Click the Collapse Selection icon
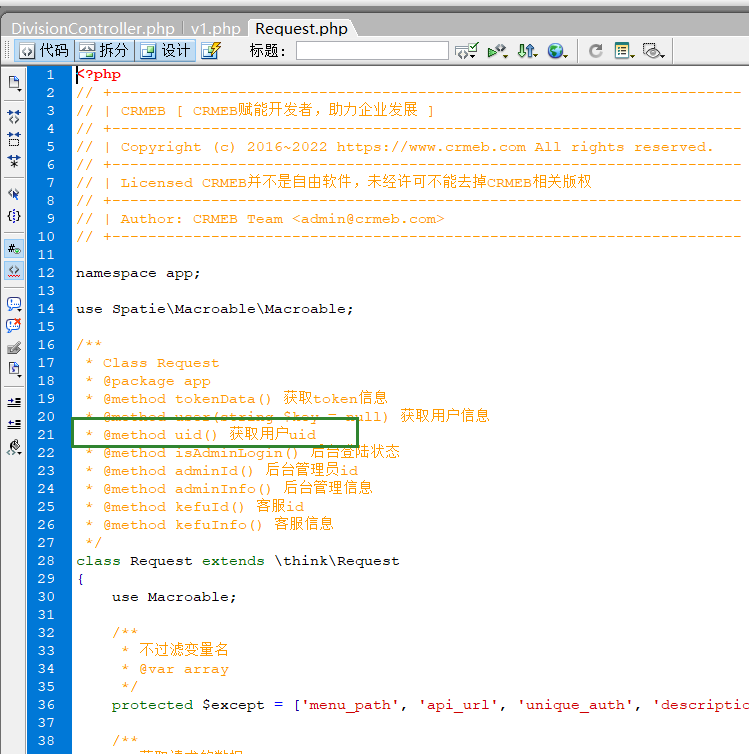 click(x=14, y=139)
